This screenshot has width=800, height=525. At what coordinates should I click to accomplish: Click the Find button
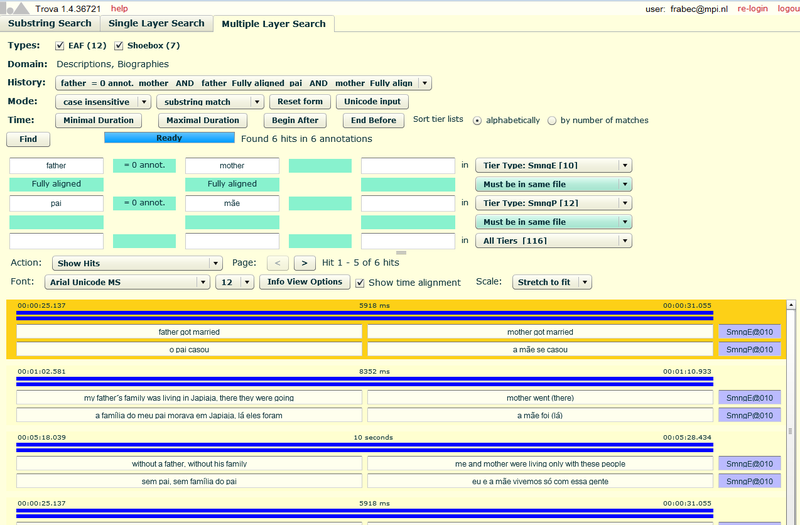coord(28,139)
